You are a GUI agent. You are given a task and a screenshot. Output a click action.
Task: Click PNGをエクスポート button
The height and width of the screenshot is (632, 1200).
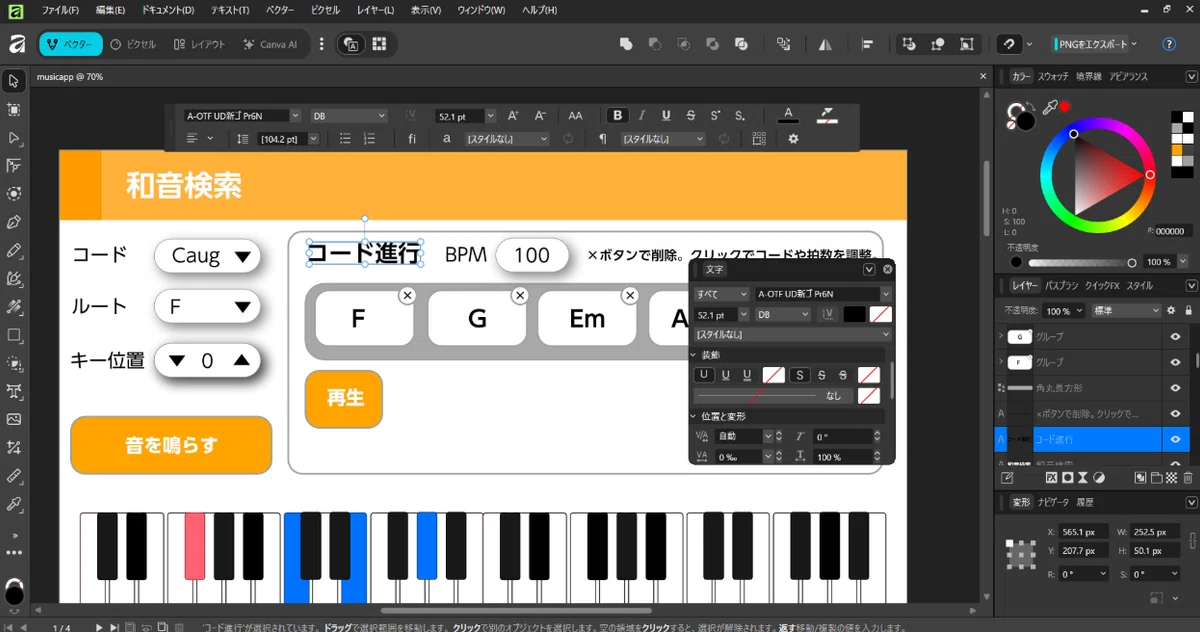tap(1094, 44)
